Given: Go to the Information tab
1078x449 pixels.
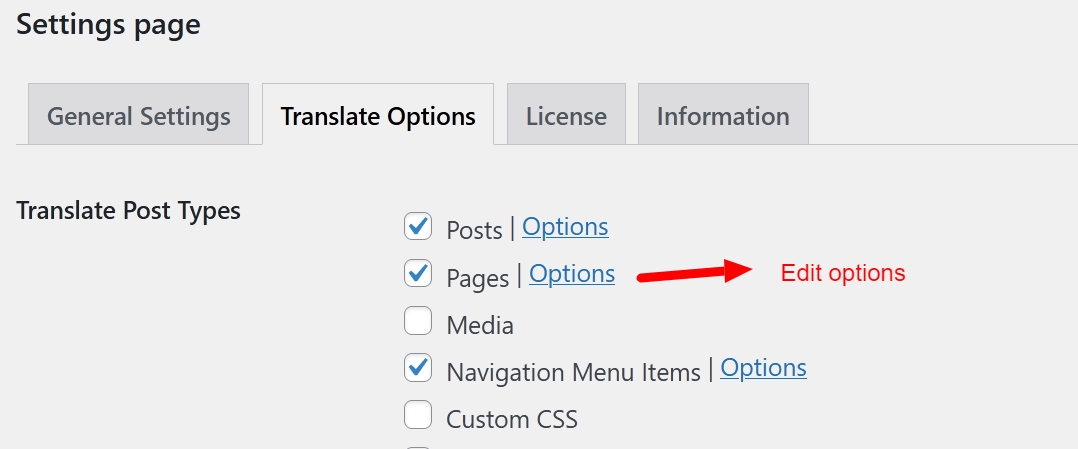Looking at the screenshot, I should point(723,114).
